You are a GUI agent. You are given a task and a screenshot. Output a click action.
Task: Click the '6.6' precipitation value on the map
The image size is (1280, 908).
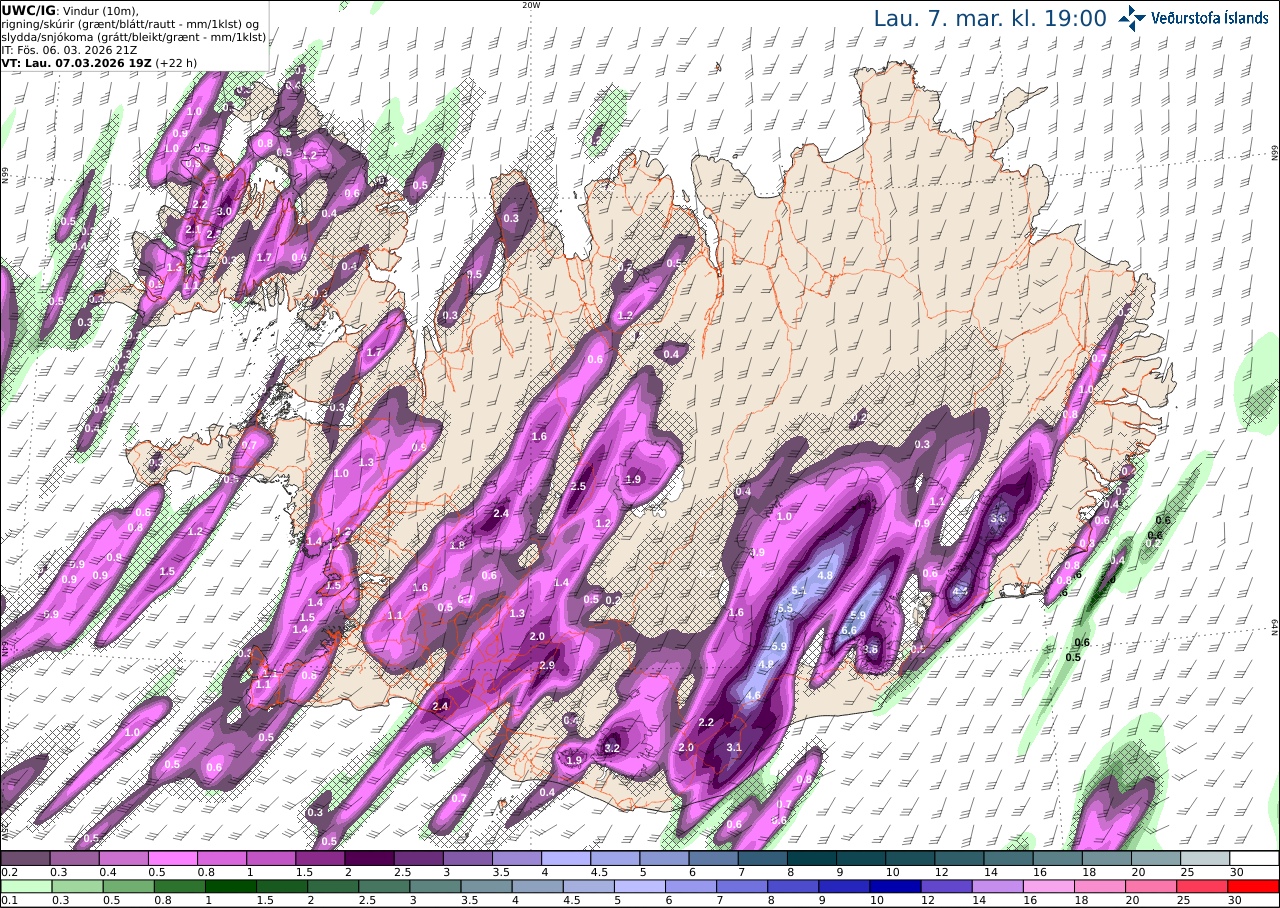(849, 630)
